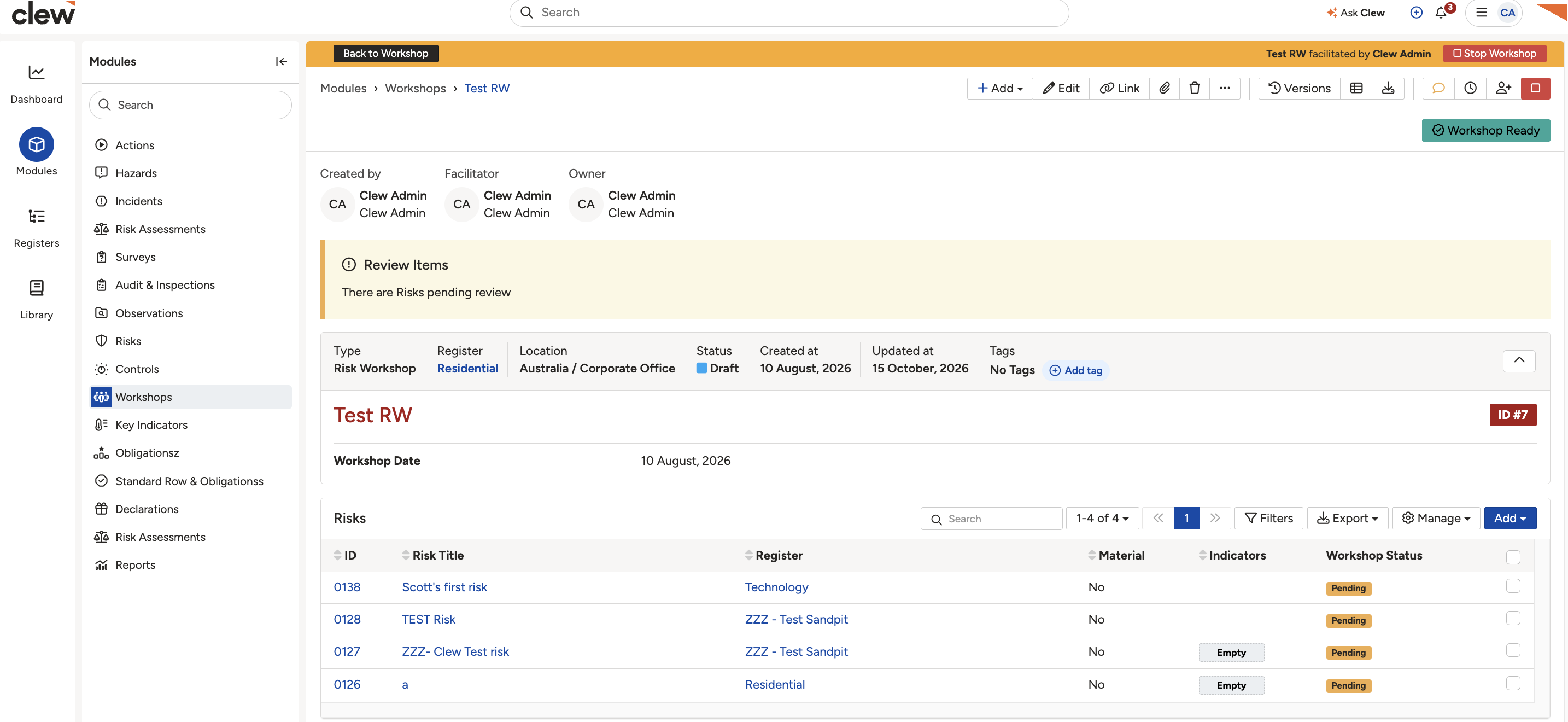
Task: Select checkbox for ZZZ- Clew Test risk row
Action: point(1513,650)
